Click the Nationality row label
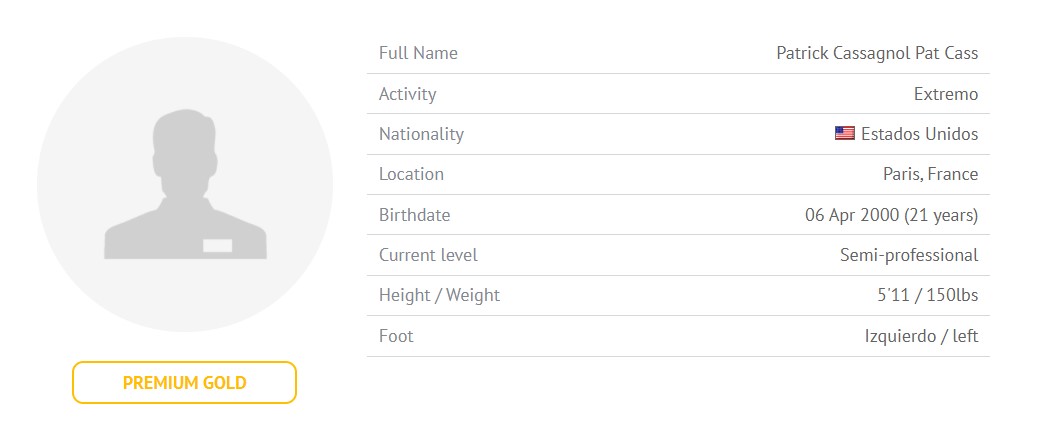 coord(421,134)
